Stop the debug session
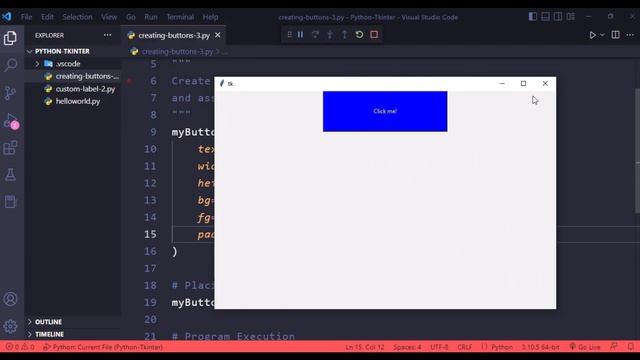This screenshot has height=360, width=640. pyautogui.click(x=374, y=35)
